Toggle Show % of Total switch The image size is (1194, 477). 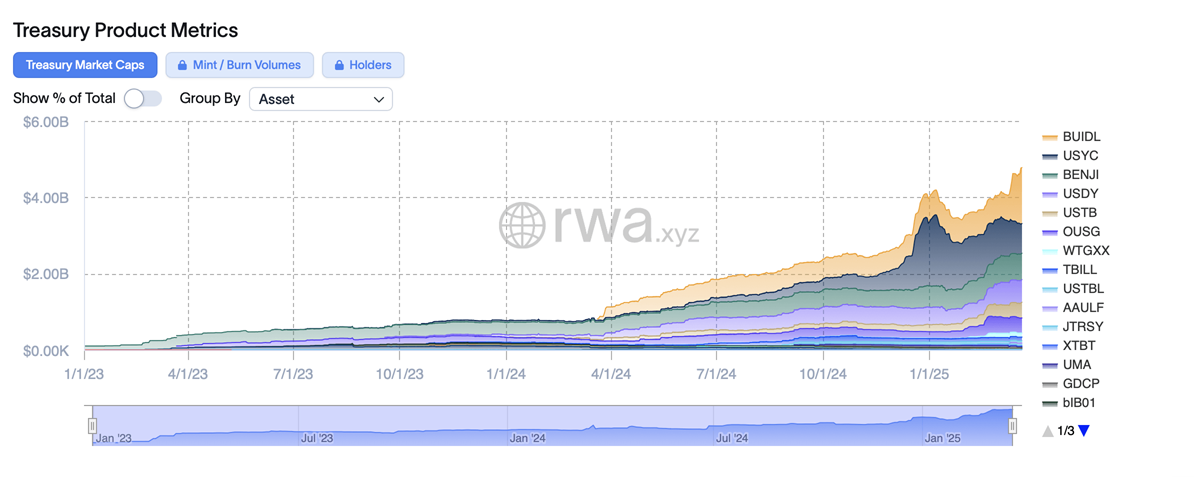click(143, 99)
